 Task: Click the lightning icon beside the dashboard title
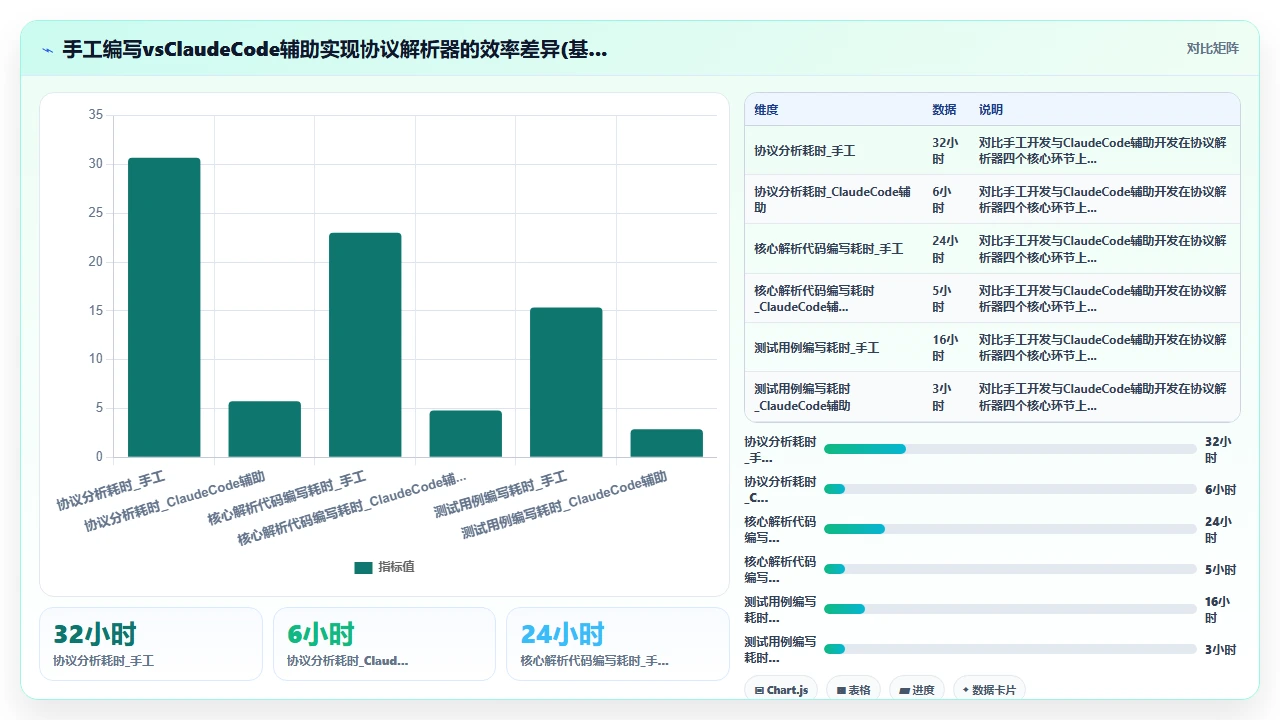click(47, 49)
